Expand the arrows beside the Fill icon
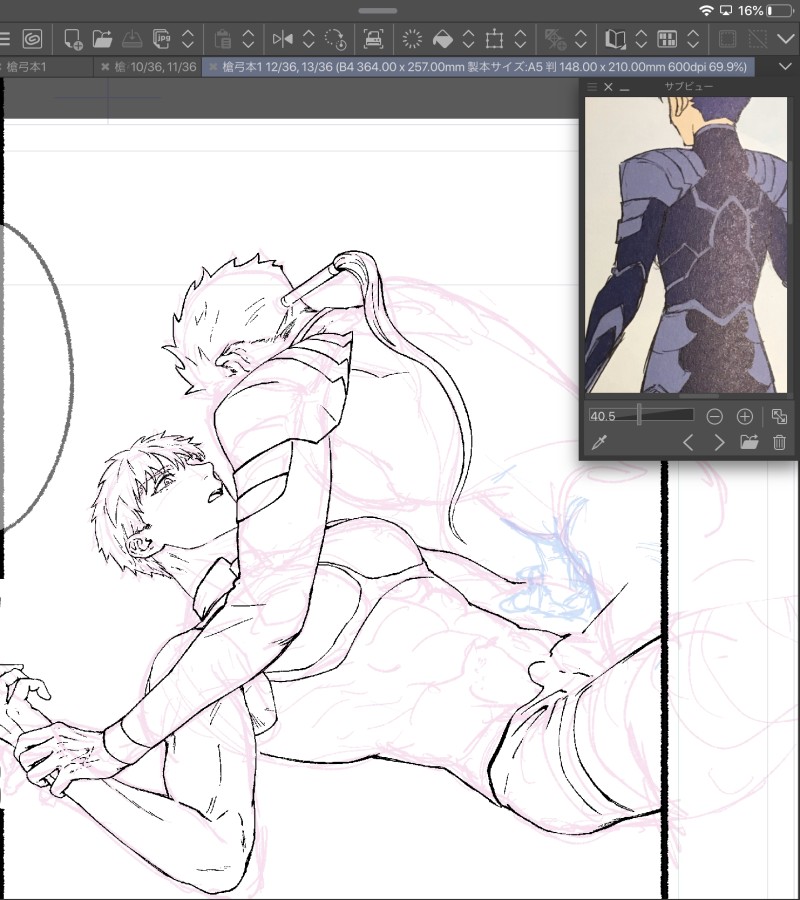This screenshot has width=800, height=900. pyautogui.click(x=468, y=39)
